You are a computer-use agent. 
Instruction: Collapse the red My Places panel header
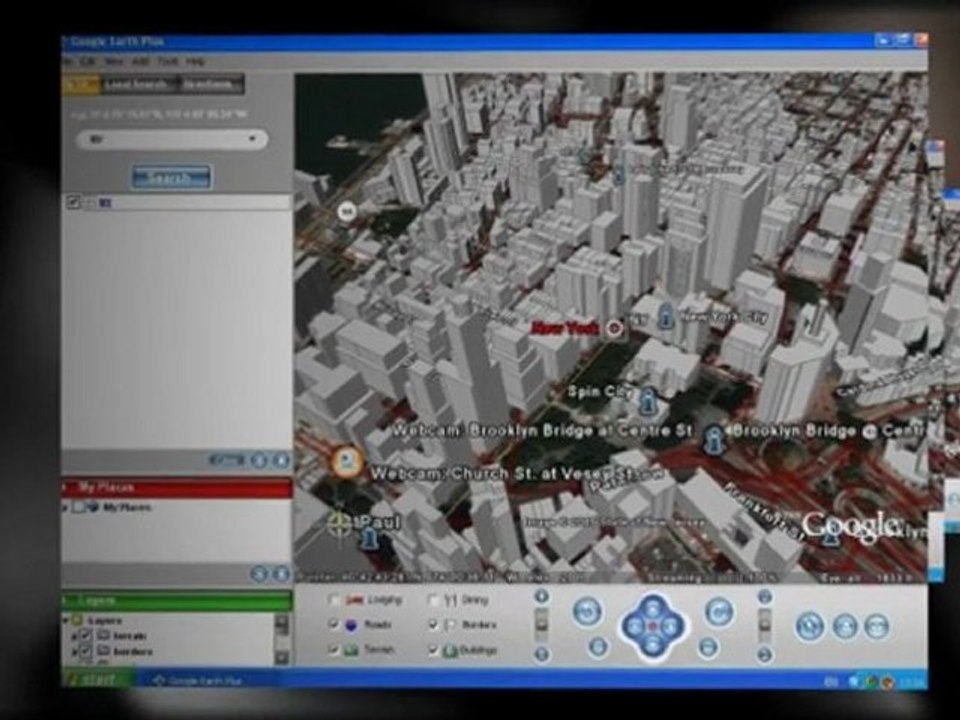pyautogui.click(x=178, y=488)
